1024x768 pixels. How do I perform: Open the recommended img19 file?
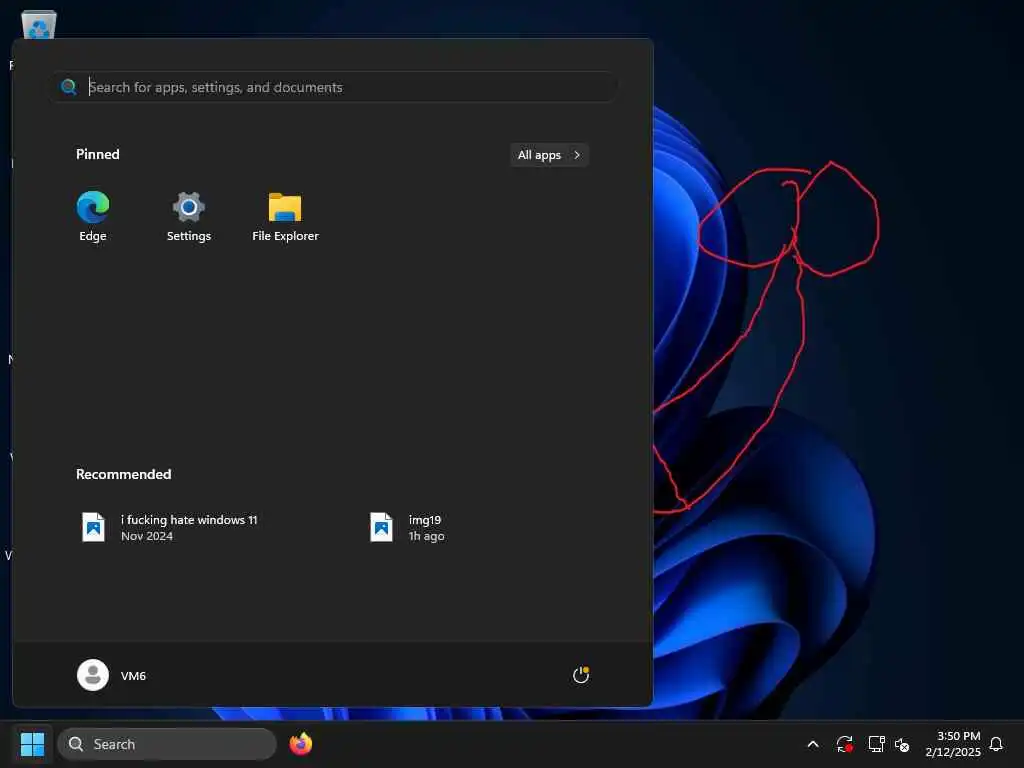(x=408, y=527)
